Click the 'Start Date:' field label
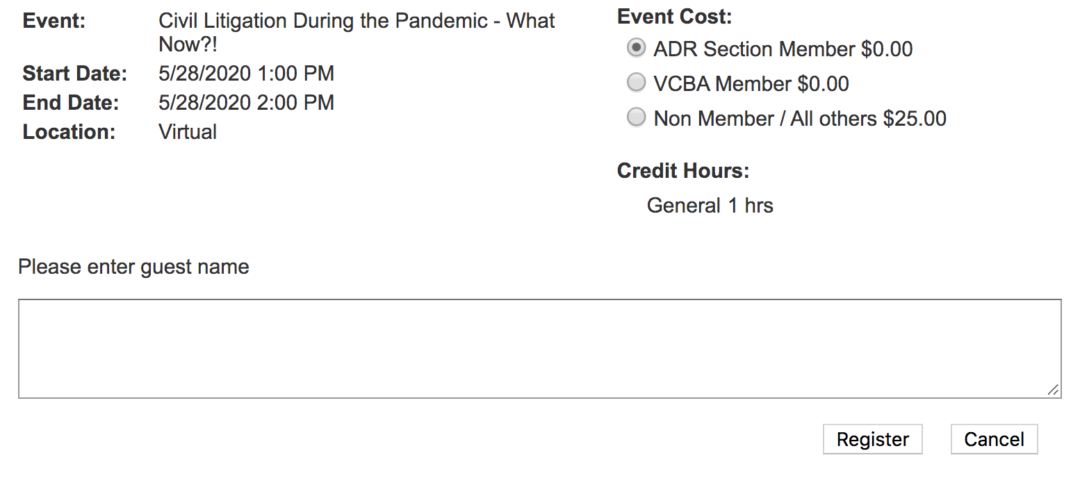 tap(75, 73)
